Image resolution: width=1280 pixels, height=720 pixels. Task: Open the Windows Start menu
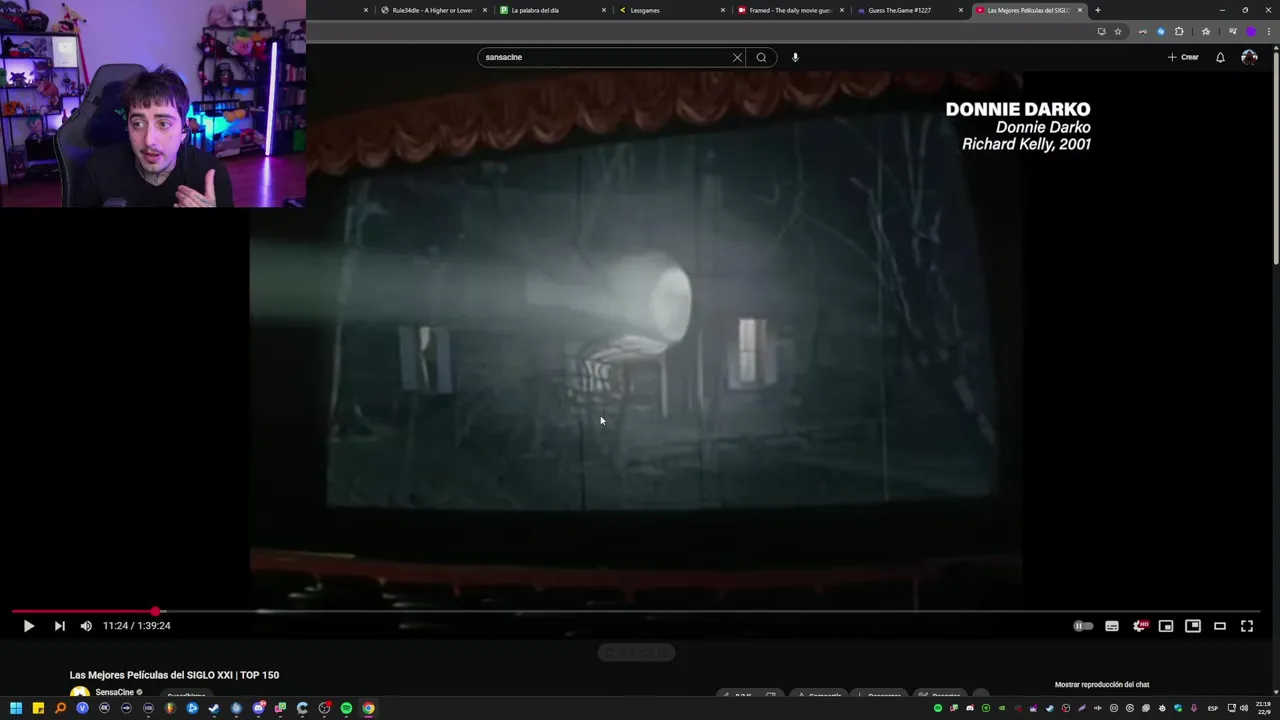coord(15,708)
